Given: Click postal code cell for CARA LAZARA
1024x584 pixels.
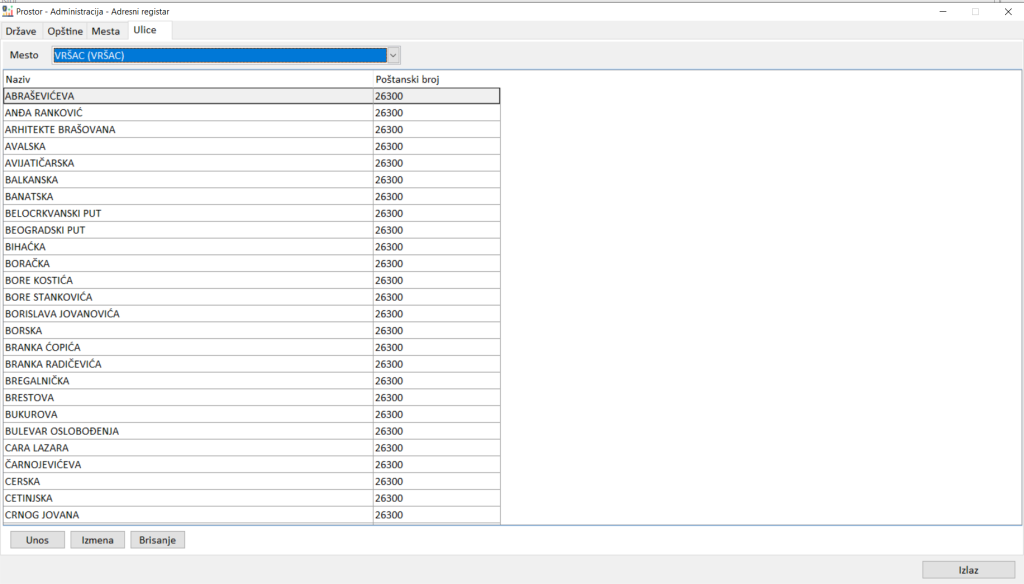Looking at the screenshot, I should click(436, 448).
